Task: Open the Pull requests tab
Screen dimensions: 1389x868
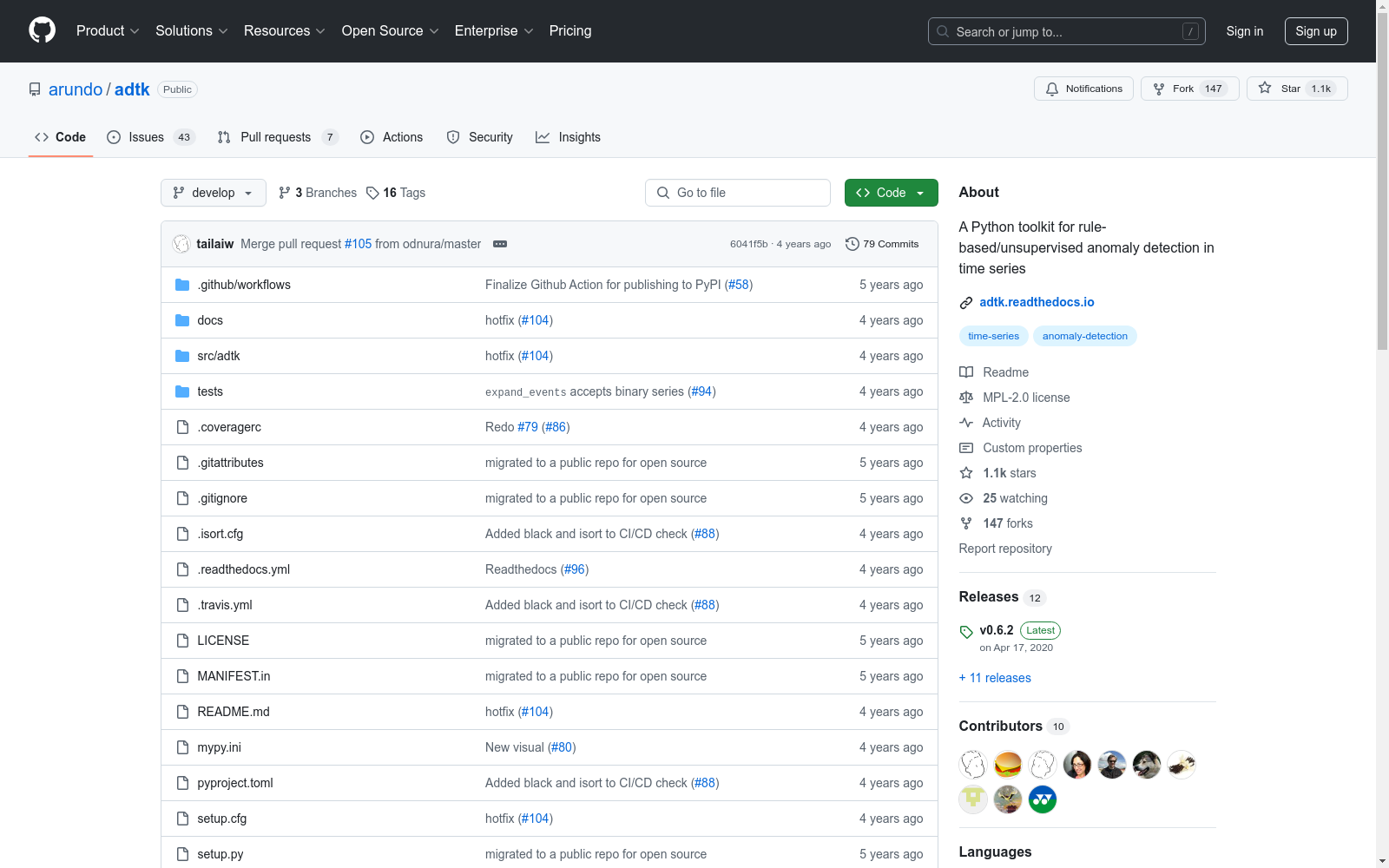Action: tap(278, 137)
